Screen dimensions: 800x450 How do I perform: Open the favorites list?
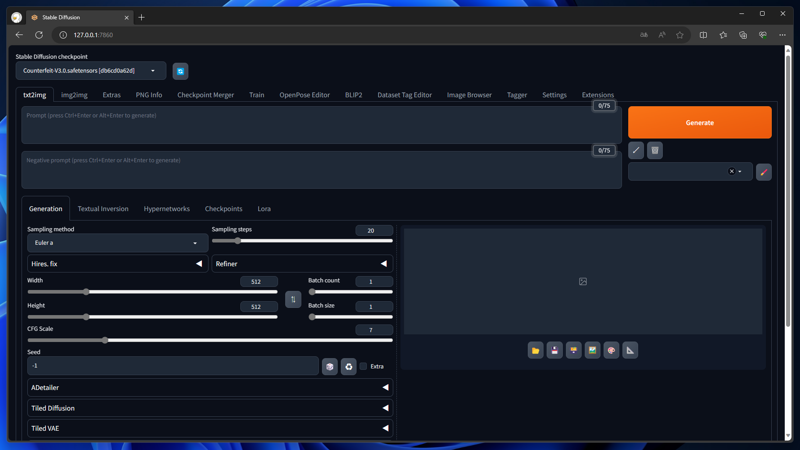point(723,35)
